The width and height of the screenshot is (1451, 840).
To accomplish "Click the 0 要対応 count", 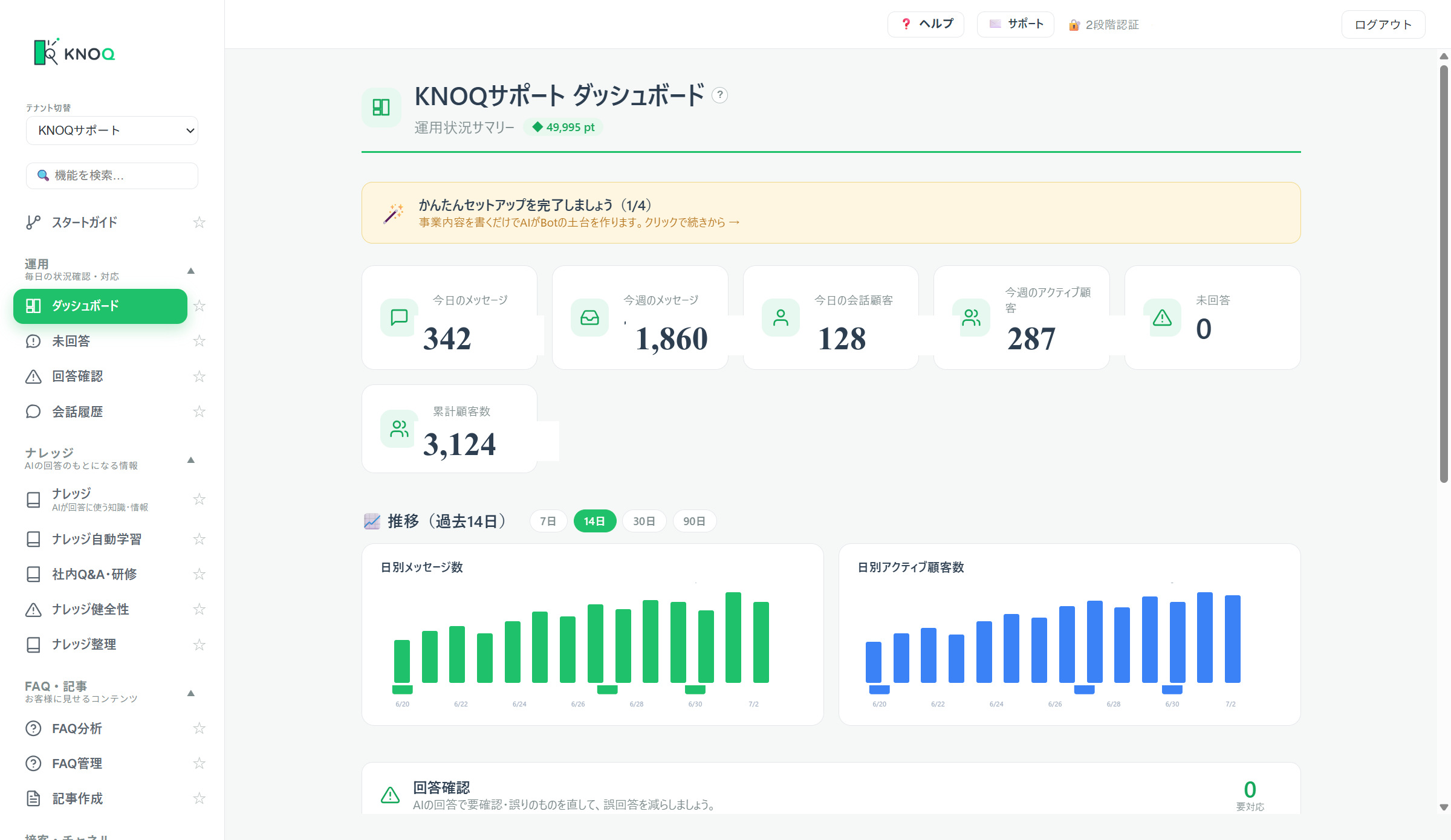I will 1250,789.
